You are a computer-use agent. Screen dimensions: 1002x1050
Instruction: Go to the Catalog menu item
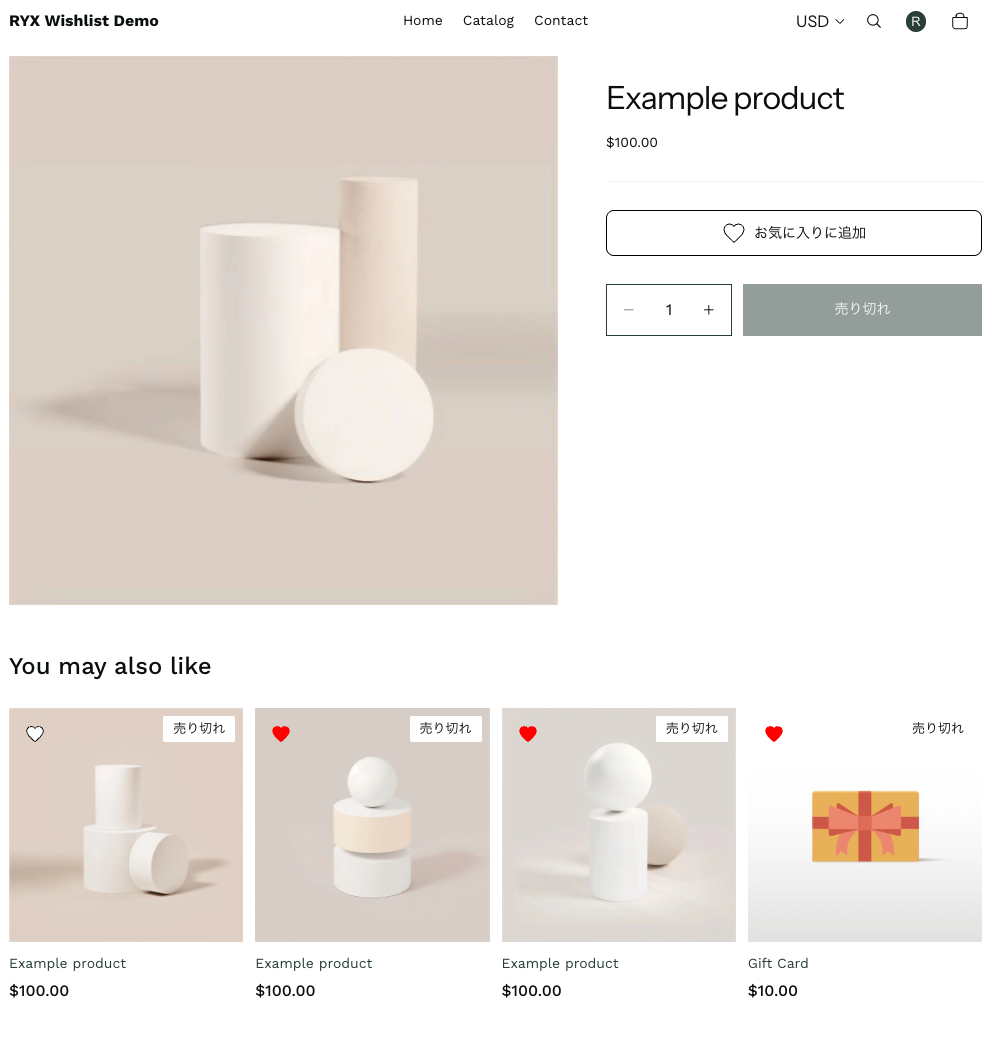pyautogui.click(x=488, y=20)
